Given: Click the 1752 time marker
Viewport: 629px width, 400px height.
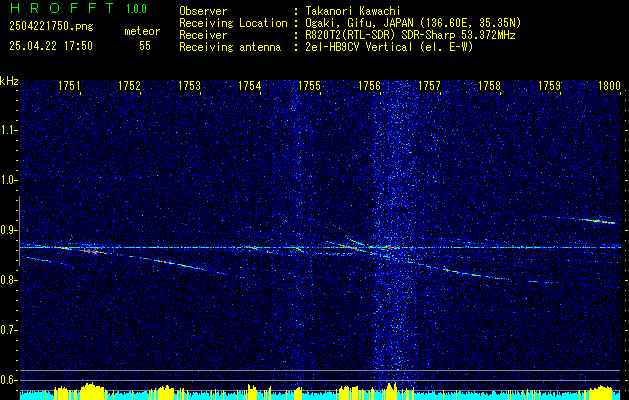Looking at the screenshot, I should 129,85.
